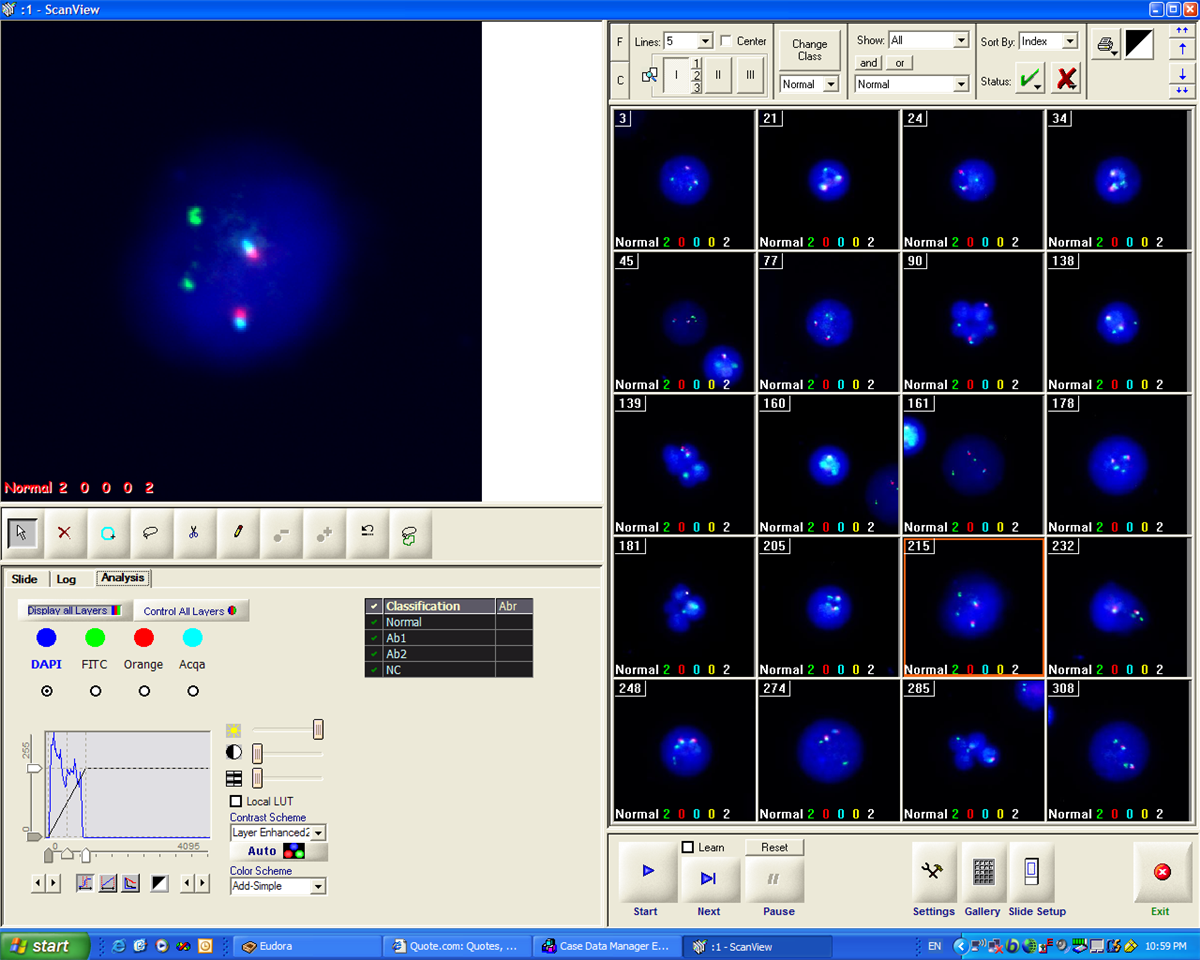Select the cyan circle add-region tool
1200x960 pixels.
click(108, 533)
